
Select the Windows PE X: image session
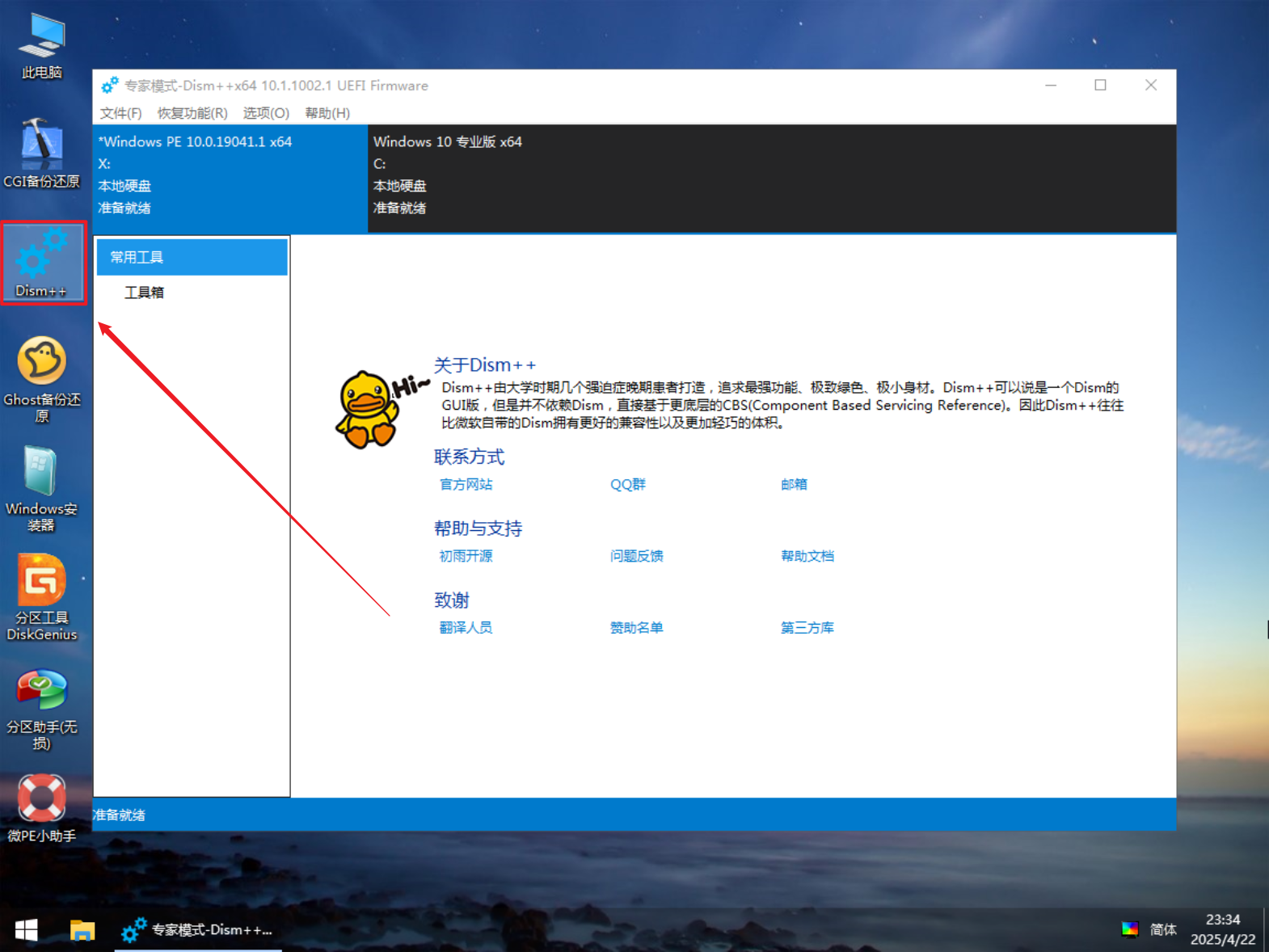(230, 179)
